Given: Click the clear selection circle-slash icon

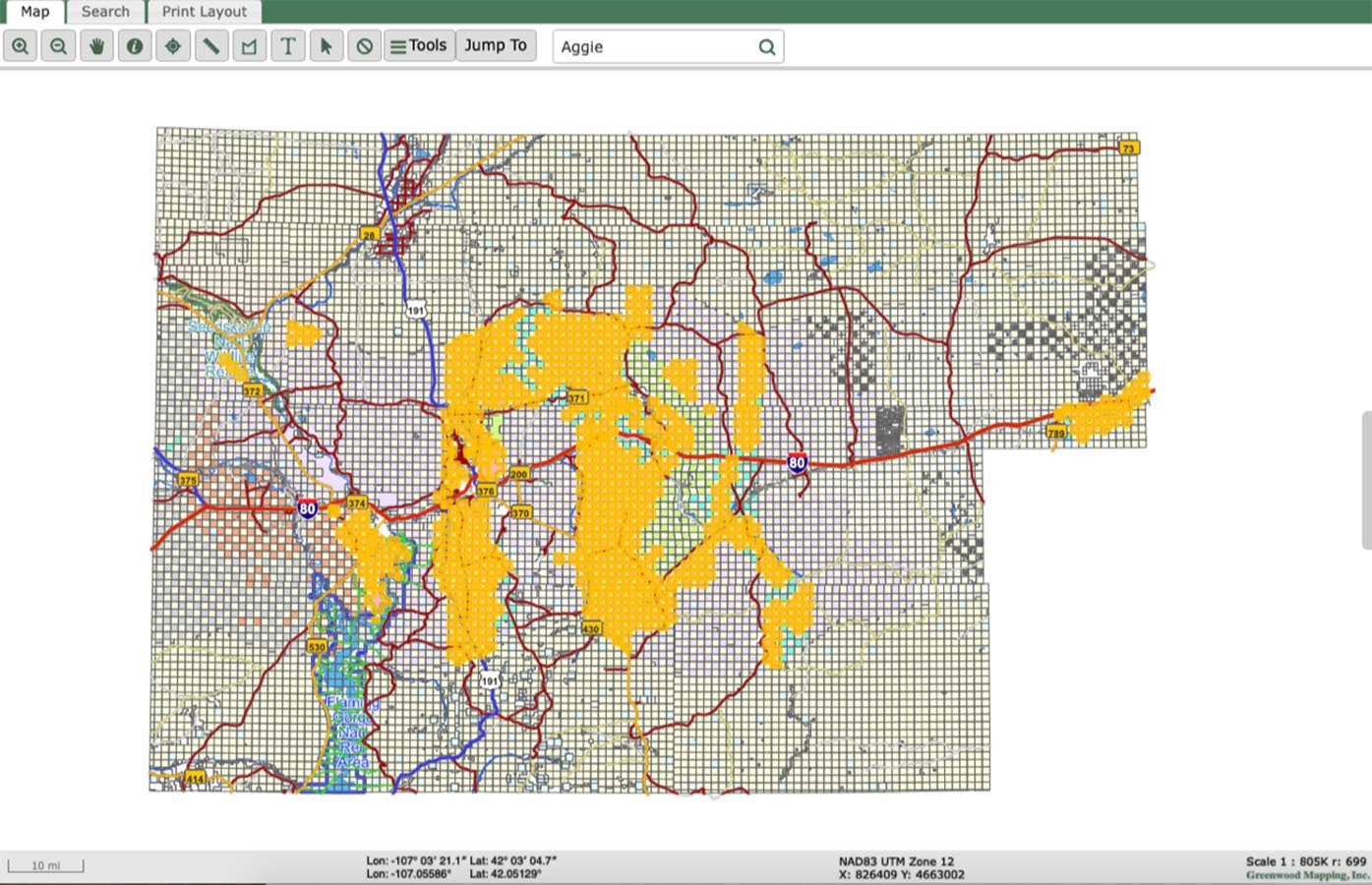Looking at the screenshot, I should (365, 46).
